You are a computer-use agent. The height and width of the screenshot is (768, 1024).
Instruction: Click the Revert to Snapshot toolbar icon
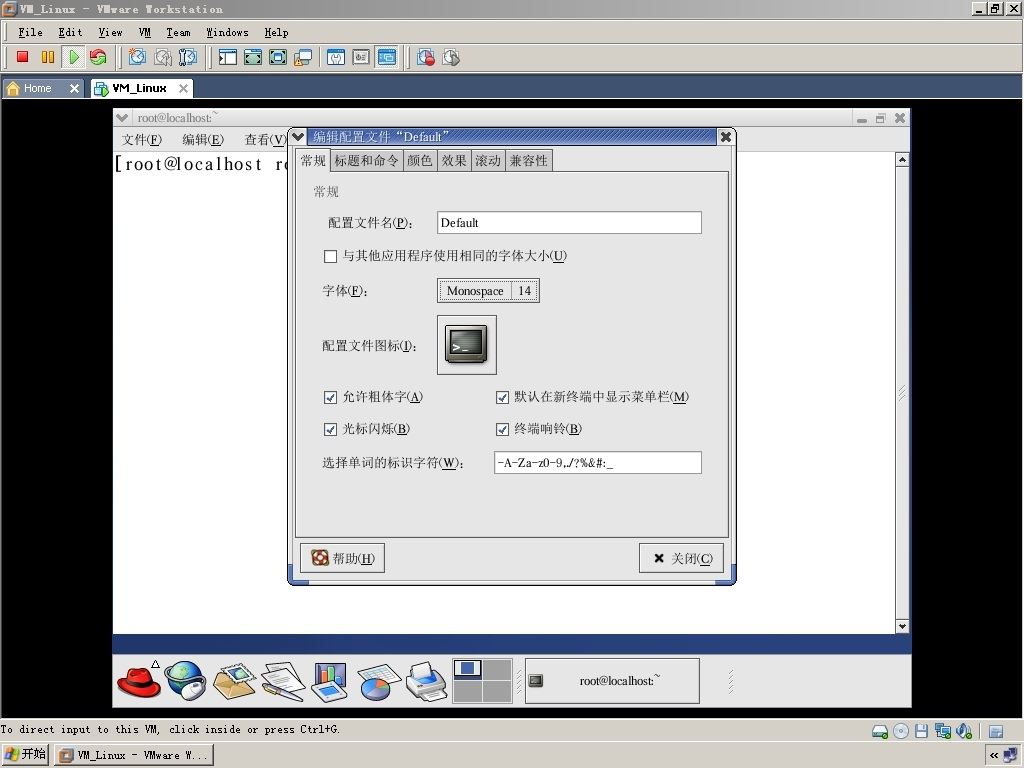163,57
